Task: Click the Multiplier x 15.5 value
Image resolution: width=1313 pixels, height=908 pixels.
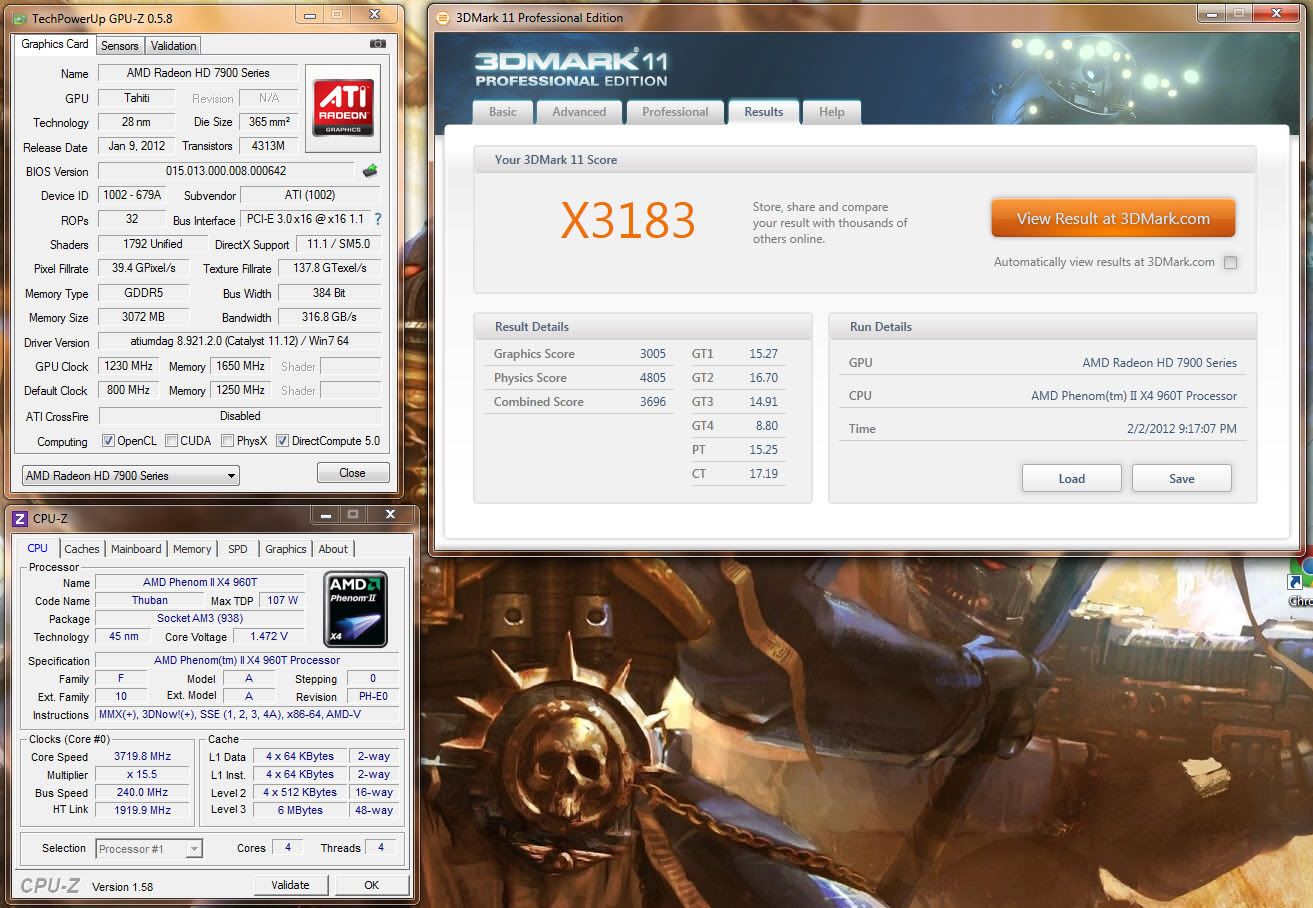Action: 142,775
